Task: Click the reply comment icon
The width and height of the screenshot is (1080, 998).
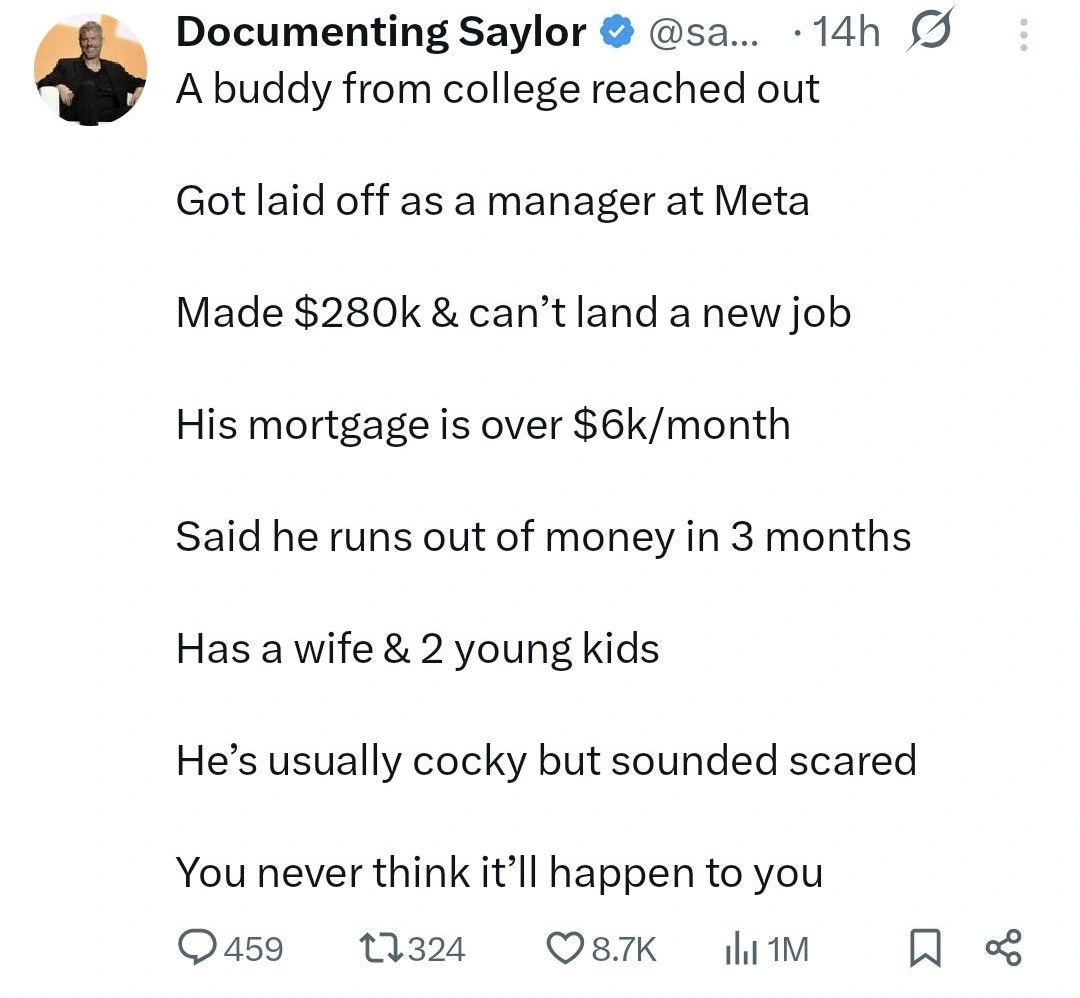Action: 196,947
